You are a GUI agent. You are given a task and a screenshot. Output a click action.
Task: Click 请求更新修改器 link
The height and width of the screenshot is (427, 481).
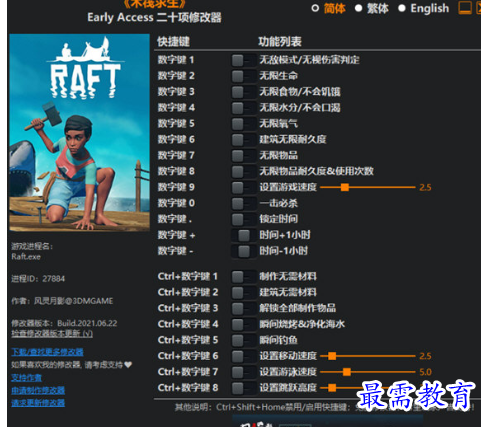[x=38, y=403]
